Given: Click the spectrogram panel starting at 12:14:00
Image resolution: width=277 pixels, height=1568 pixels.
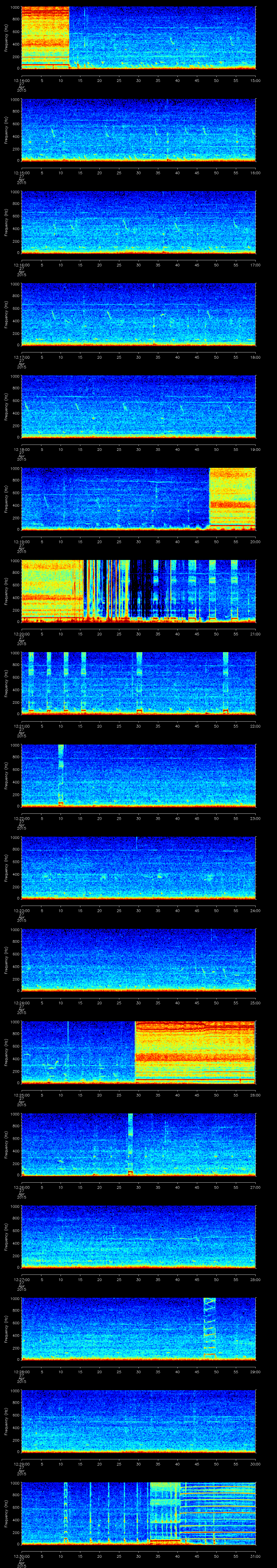Looking at the screenshot, I should [138, 38].
